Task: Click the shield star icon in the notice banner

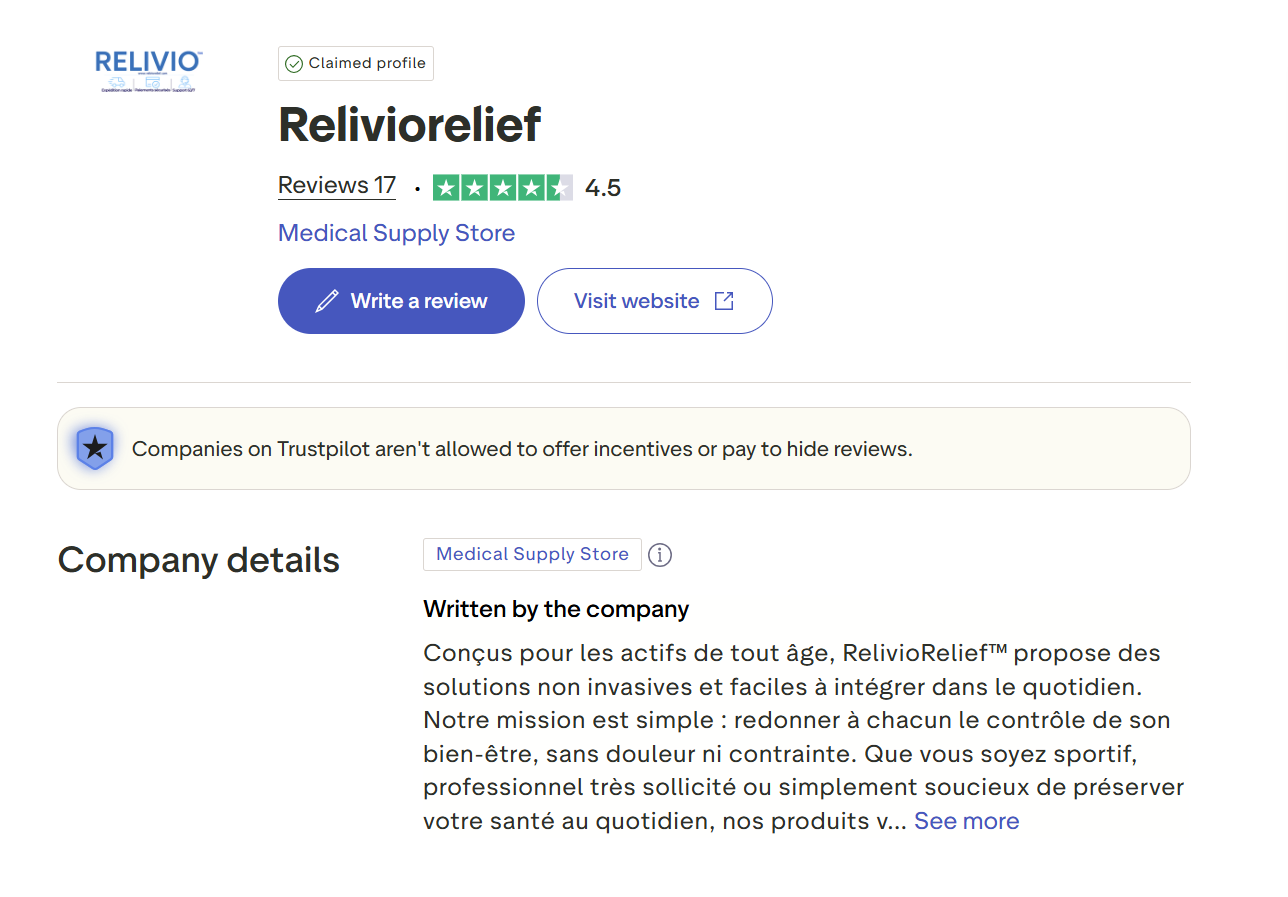Action: [x=95, y=448]
